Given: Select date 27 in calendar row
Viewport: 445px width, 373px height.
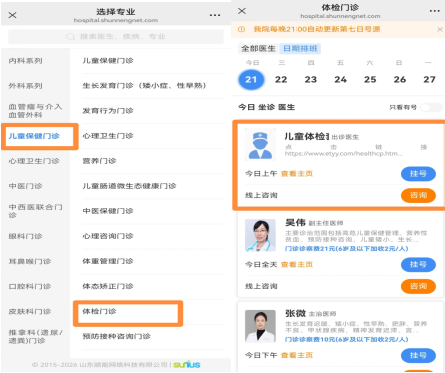Looking at the screenshot, I should pos(429,79).
